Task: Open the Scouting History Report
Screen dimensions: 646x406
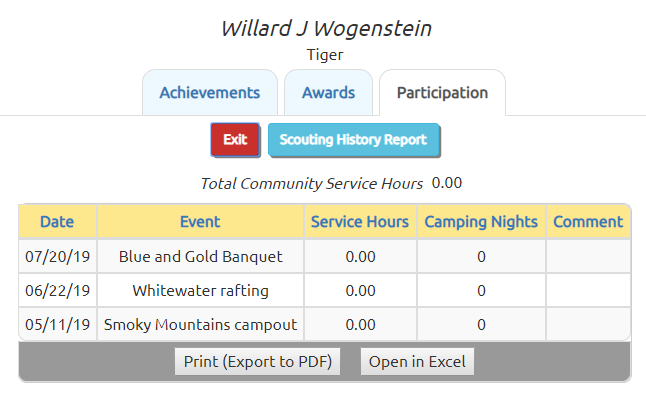Action: pos(353,140)
